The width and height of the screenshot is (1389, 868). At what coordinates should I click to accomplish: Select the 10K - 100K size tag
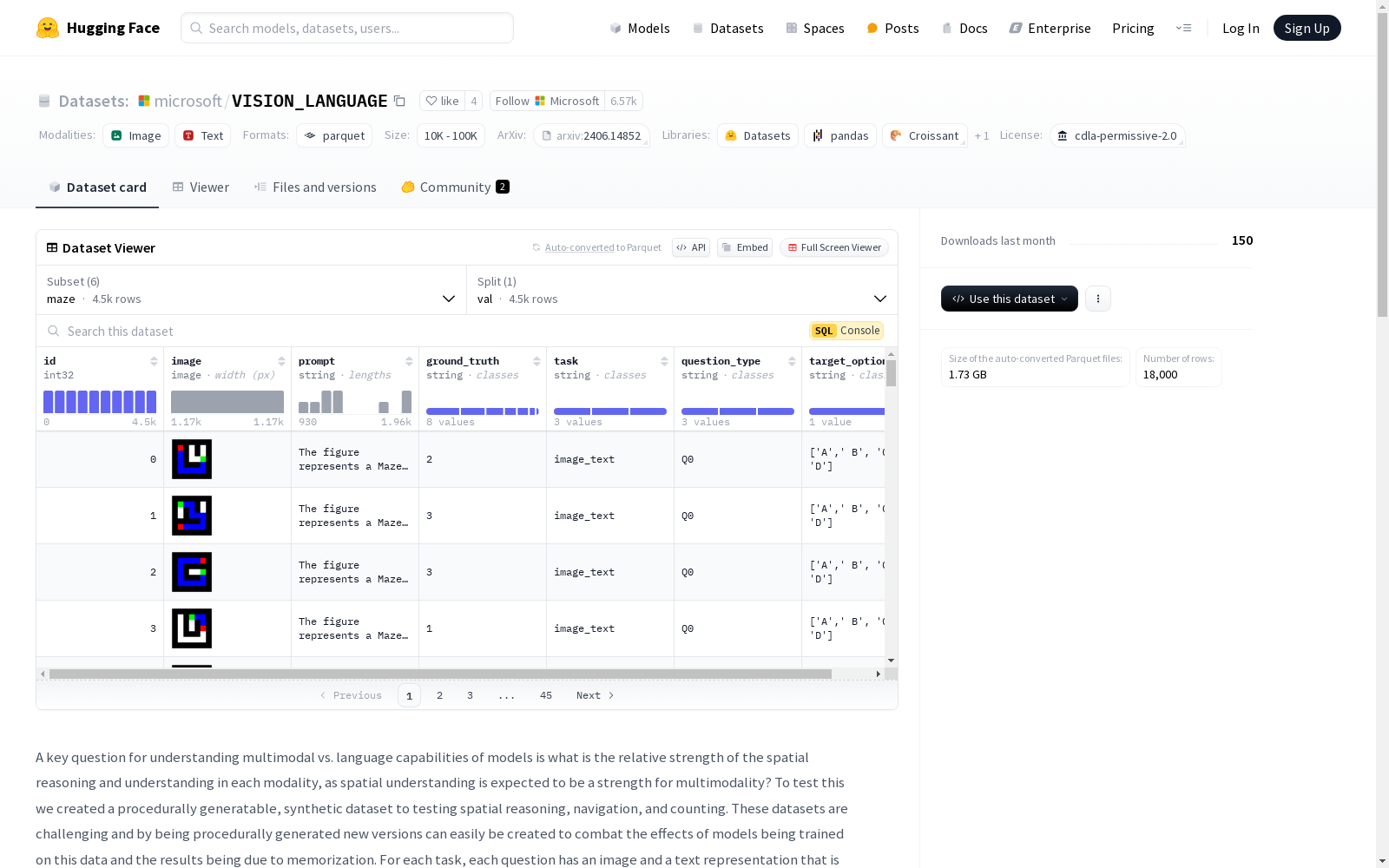[x=451, y=135]
